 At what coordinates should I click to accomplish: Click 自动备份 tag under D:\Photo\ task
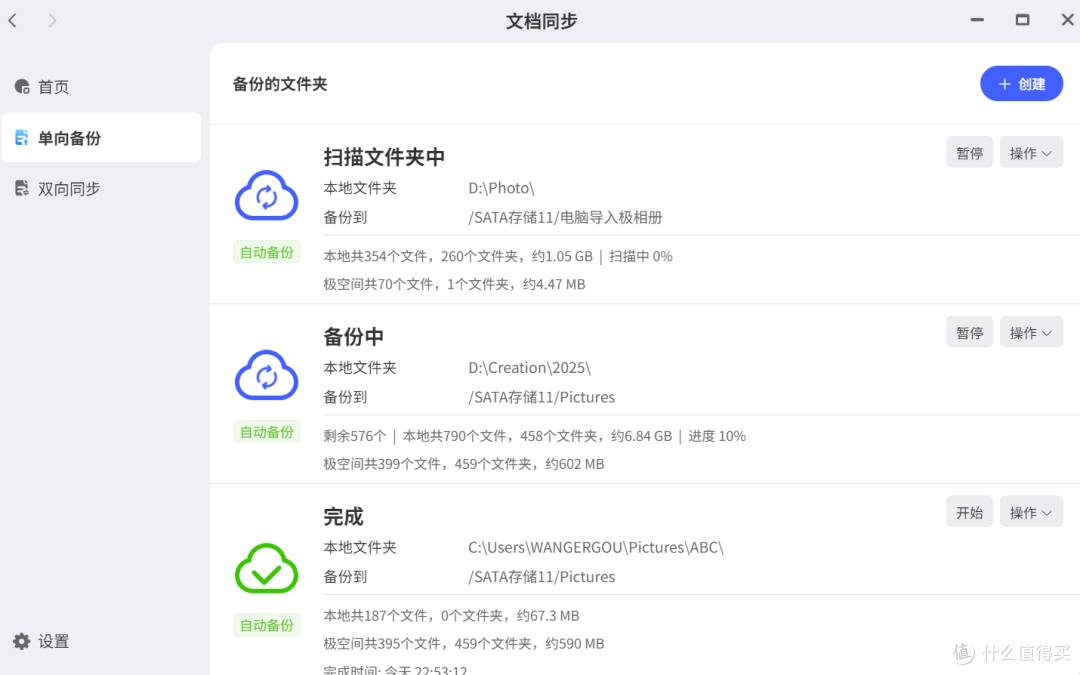point(267,252)
